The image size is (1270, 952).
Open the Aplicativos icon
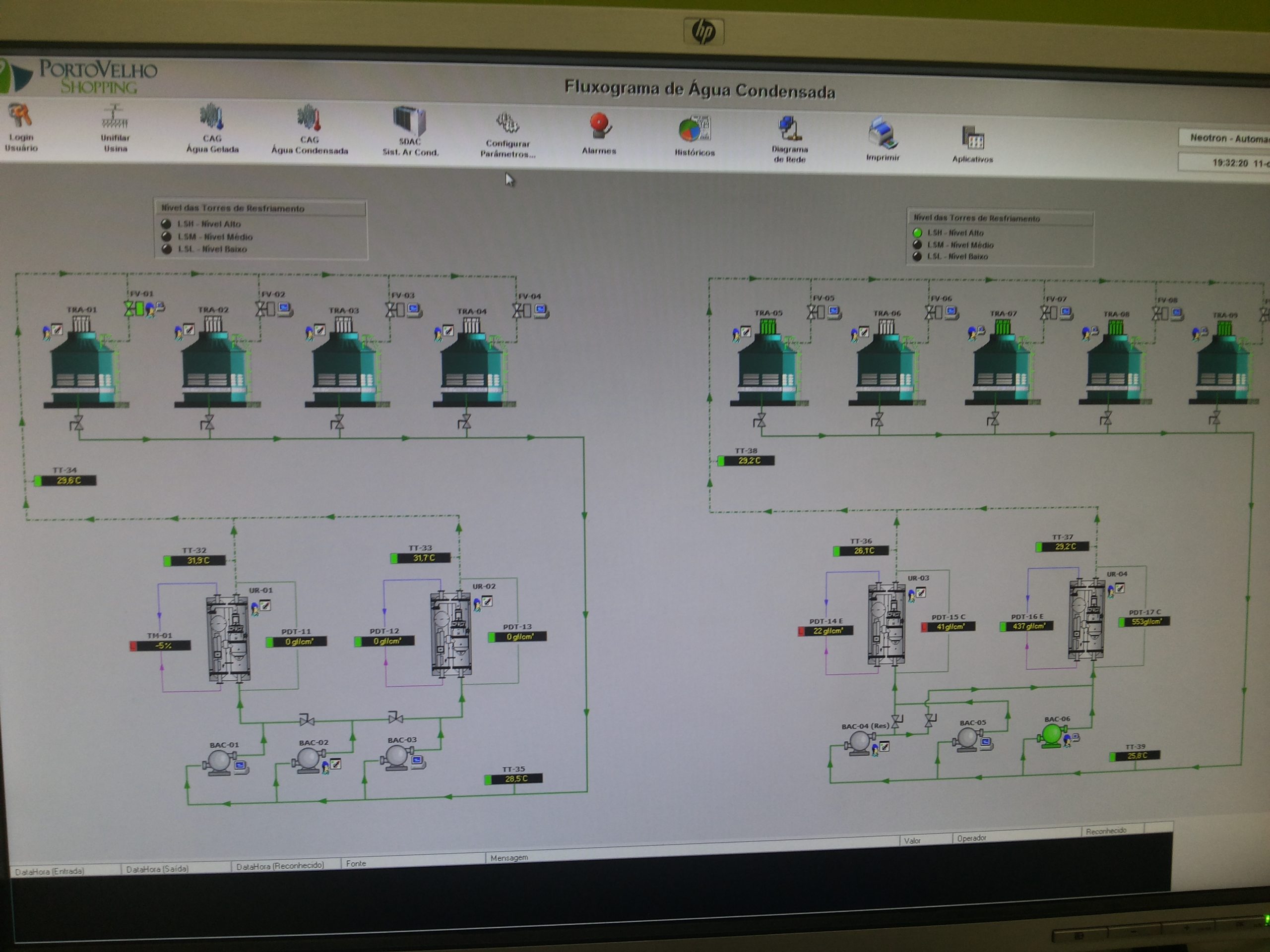(973, 138)
